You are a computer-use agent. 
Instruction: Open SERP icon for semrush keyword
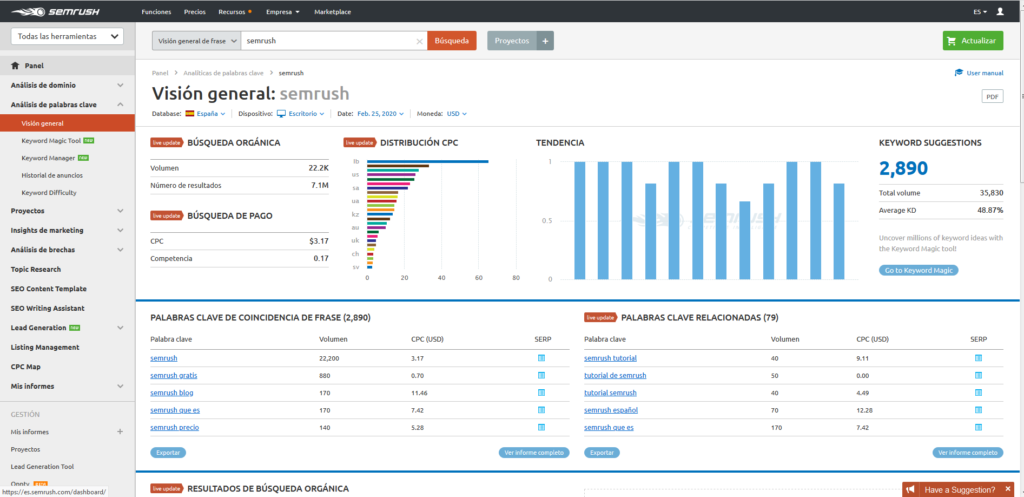click(x=541, y=358)
